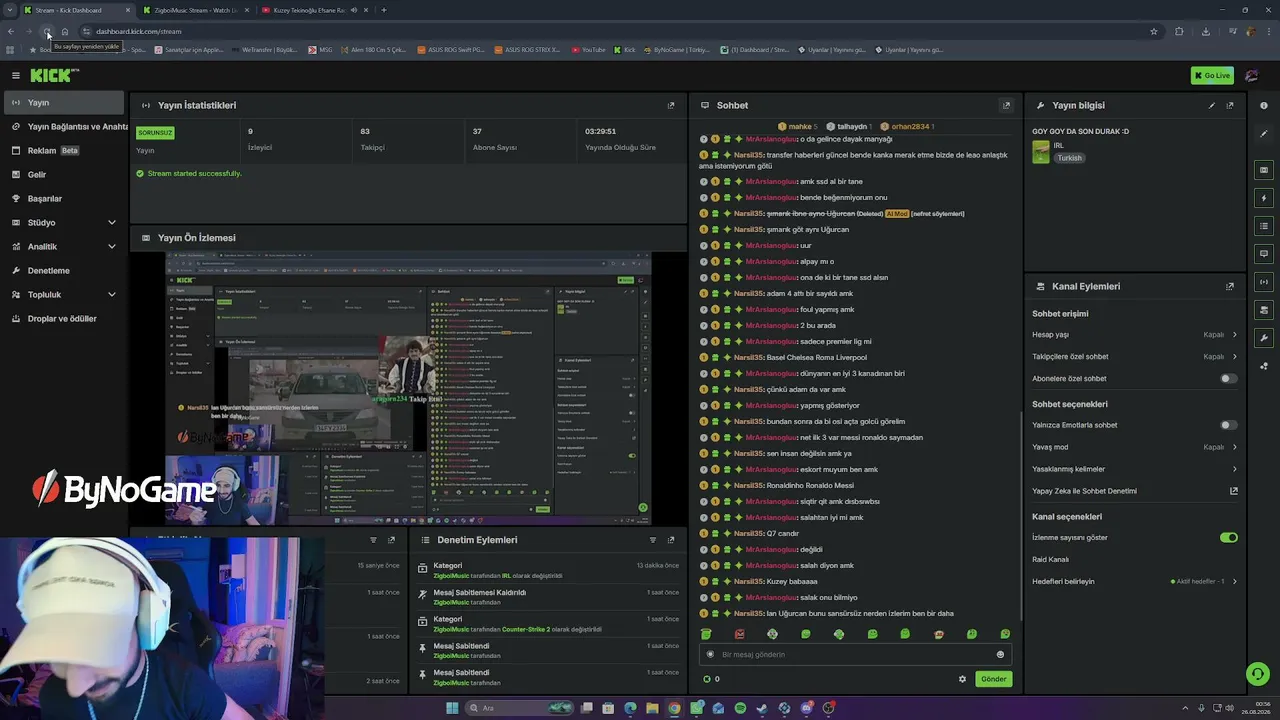Viewport: 1280px width, 720px height.
Task: Send the chat message with Gönder
Action: pyautogui.click(x=993, y=679)
